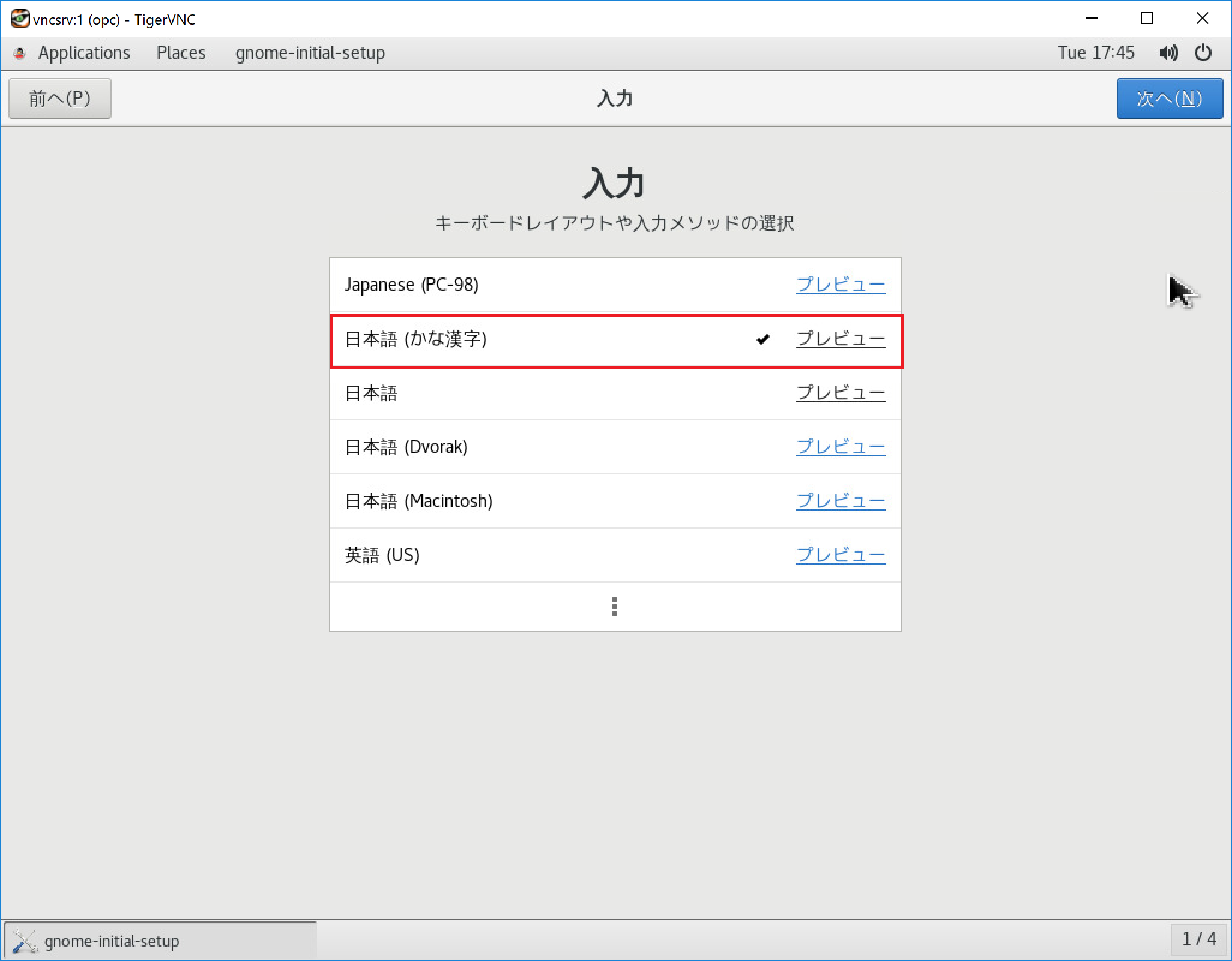Click the workspace indicator showing 1/4
The width and height of the screenshot is (1232, 961).
tap(1199, 940)
